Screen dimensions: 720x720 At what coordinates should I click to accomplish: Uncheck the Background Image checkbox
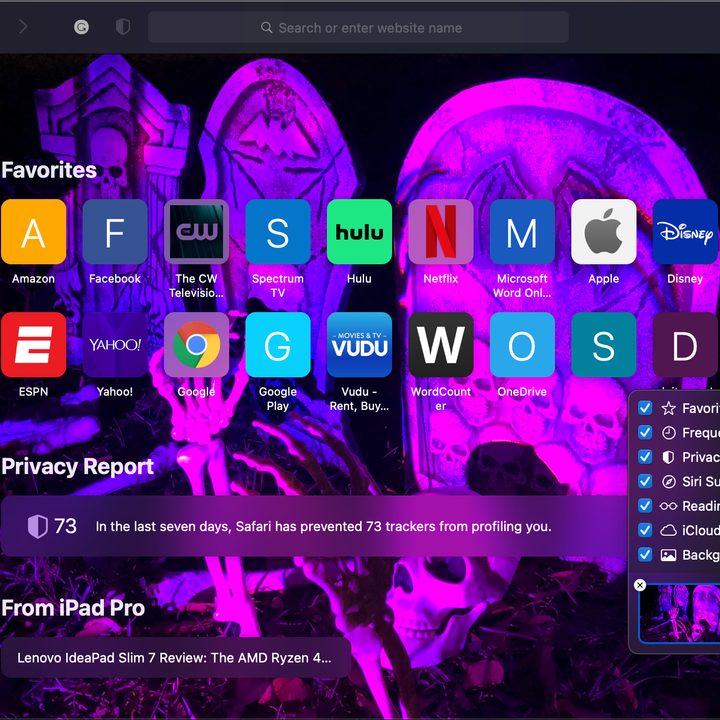pyautogui.click(x=645, y=554)
